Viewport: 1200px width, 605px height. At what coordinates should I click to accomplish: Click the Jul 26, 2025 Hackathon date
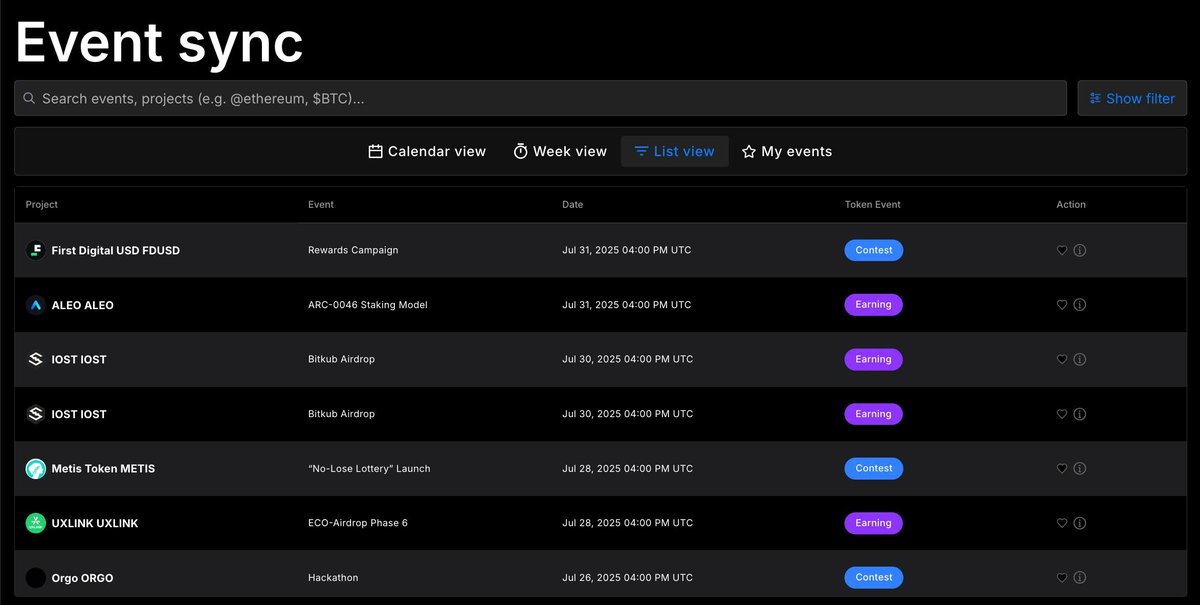(x=627, y=578)
